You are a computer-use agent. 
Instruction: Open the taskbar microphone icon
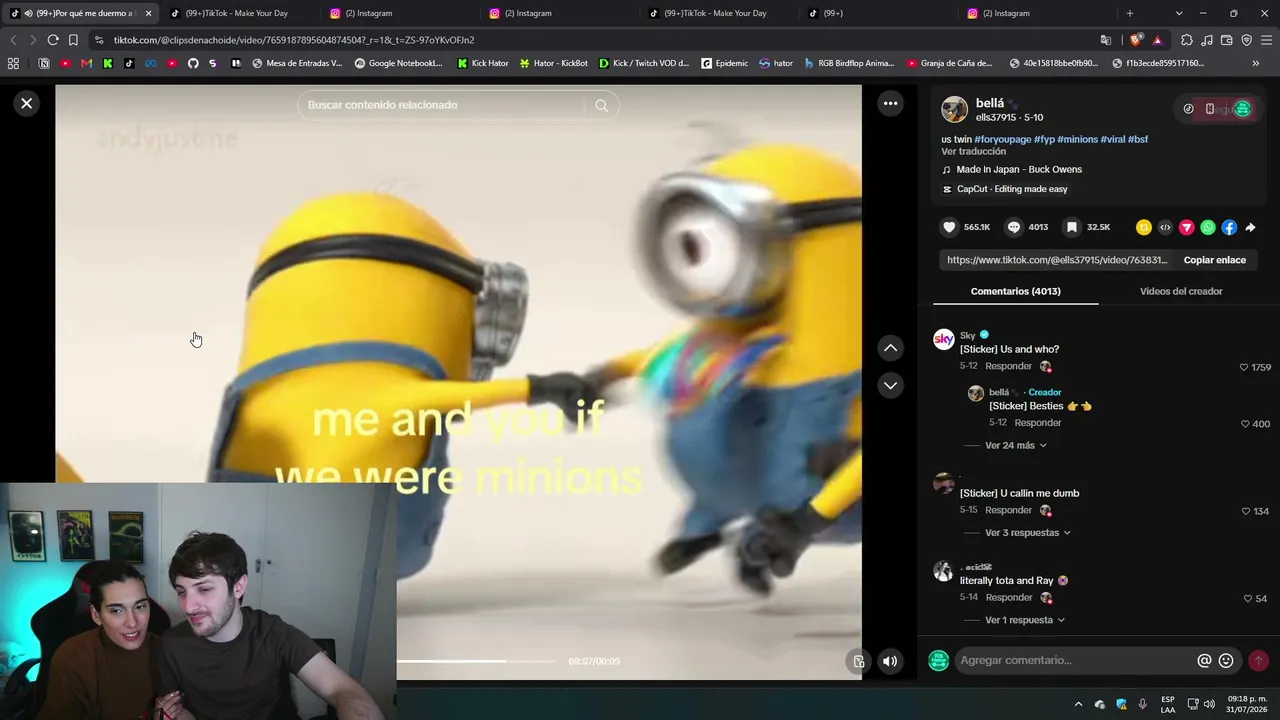[1143, 704]
